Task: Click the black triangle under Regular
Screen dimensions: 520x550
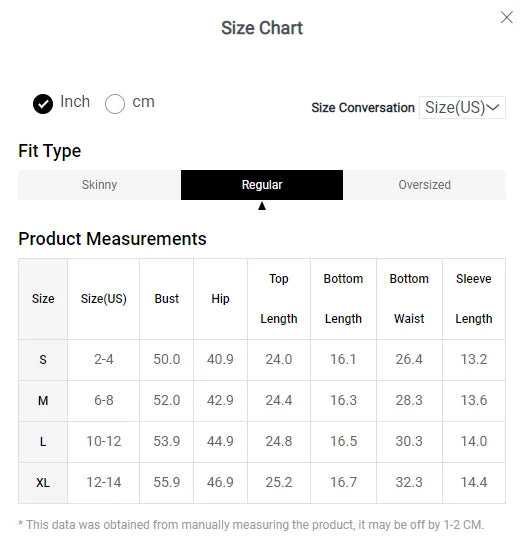Action: point(262,206)
